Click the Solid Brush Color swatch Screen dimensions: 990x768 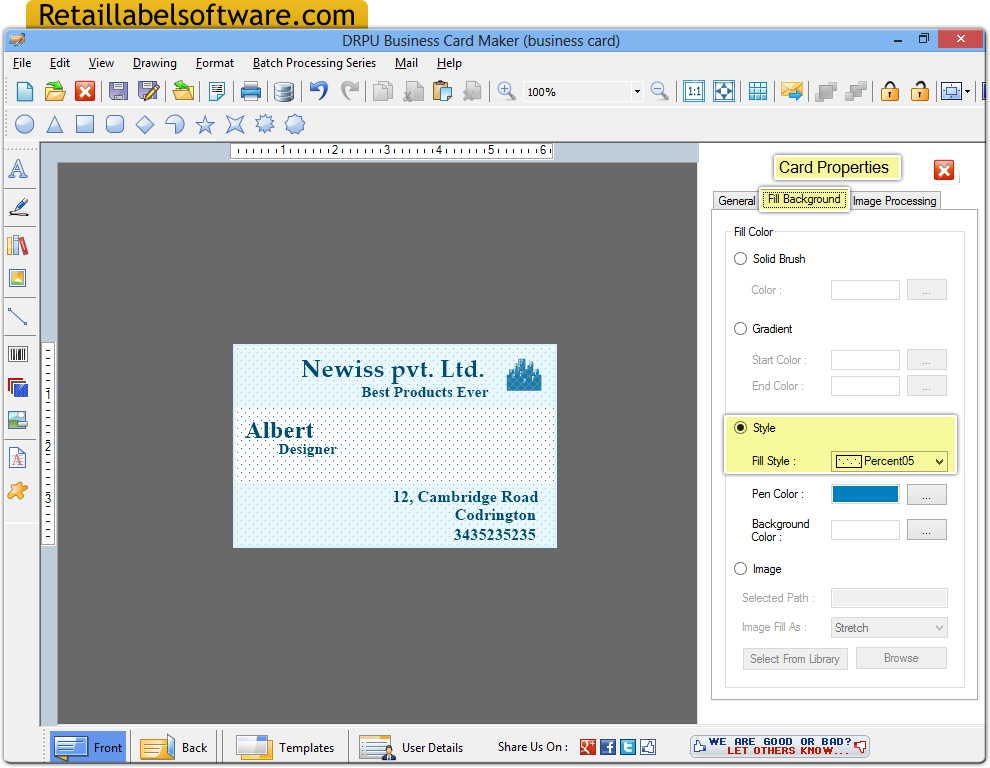coord(866,290)
